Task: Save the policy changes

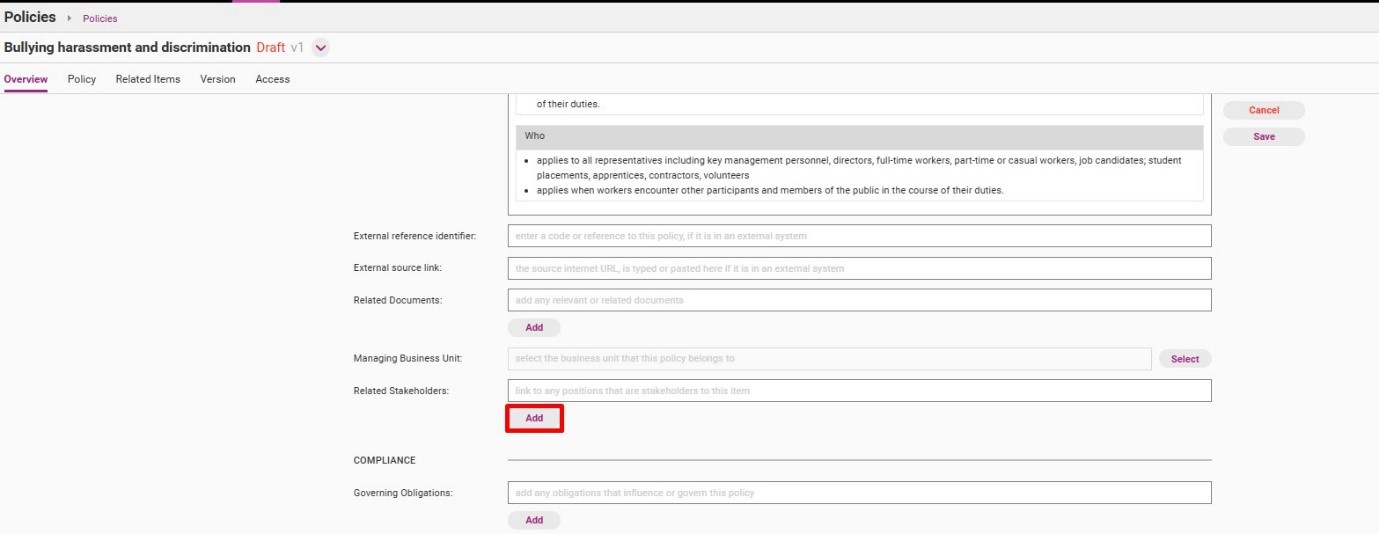Action: click(1264, 136)
